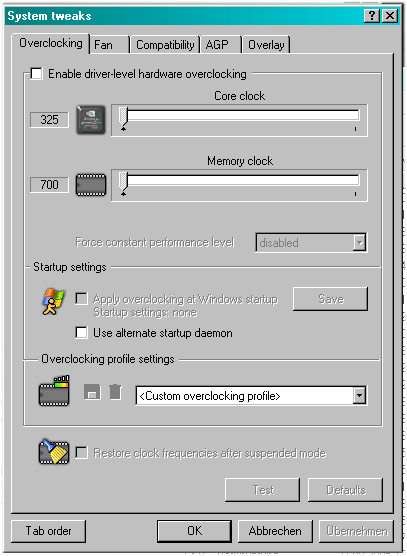Screen dimensions: 407x556
Task: Delete profile using the trash can icon
Action: pos(115,392)
